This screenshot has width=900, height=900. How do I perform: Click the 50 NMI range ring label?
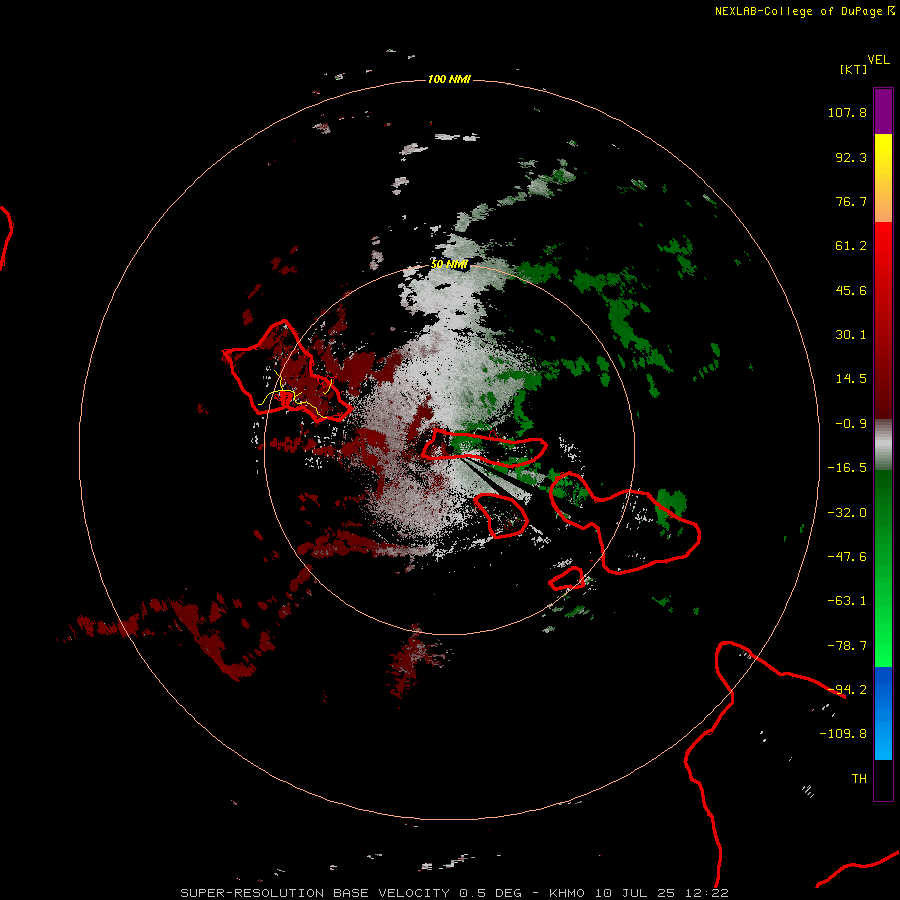[x=449, y=264]
